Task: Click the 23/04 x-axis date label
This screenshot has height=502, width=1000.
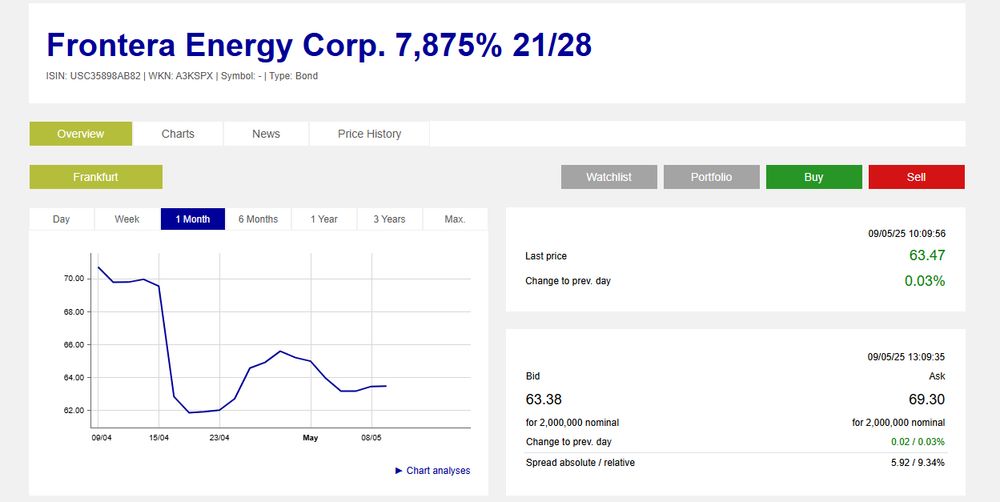Action: pos(219,438)
